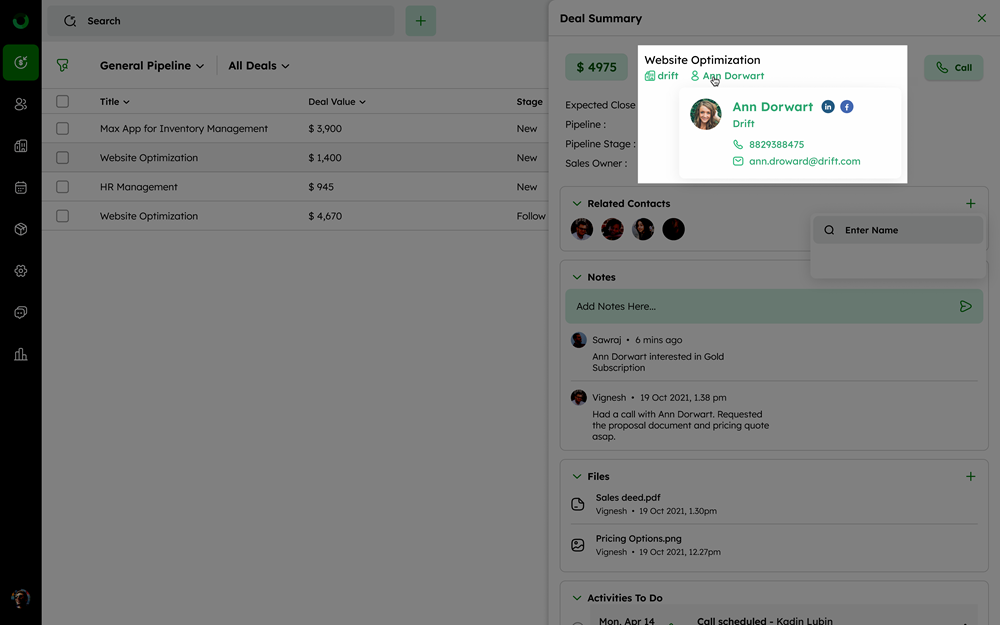Image resolution: width=1000 pixels, height=625 pixels.
Task: Open the Contacts icon in the sidebar
Action: (x=20, y=104)
